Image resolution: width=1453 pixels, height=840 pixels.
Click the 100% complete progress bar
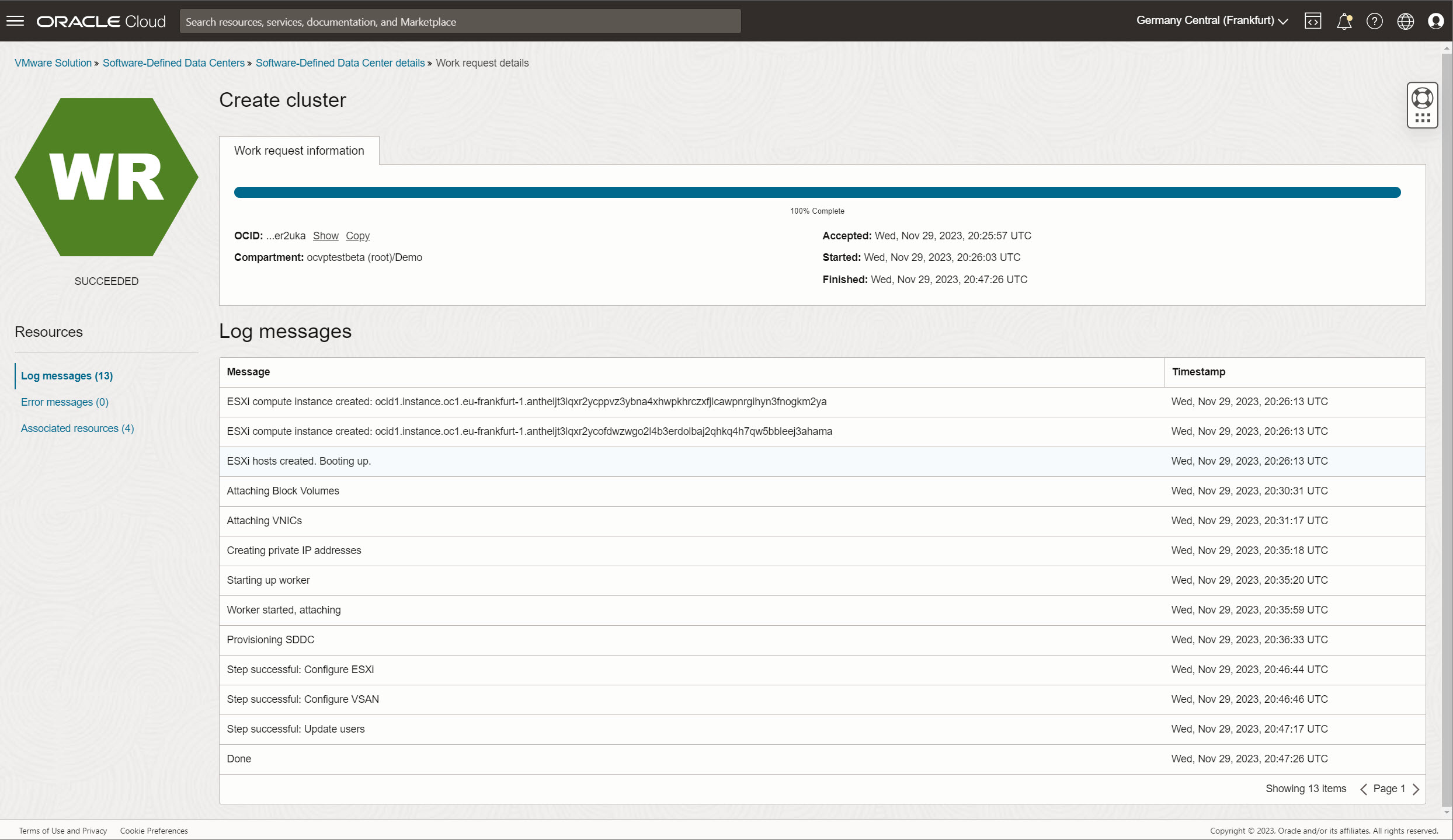[x=817, y=192]
